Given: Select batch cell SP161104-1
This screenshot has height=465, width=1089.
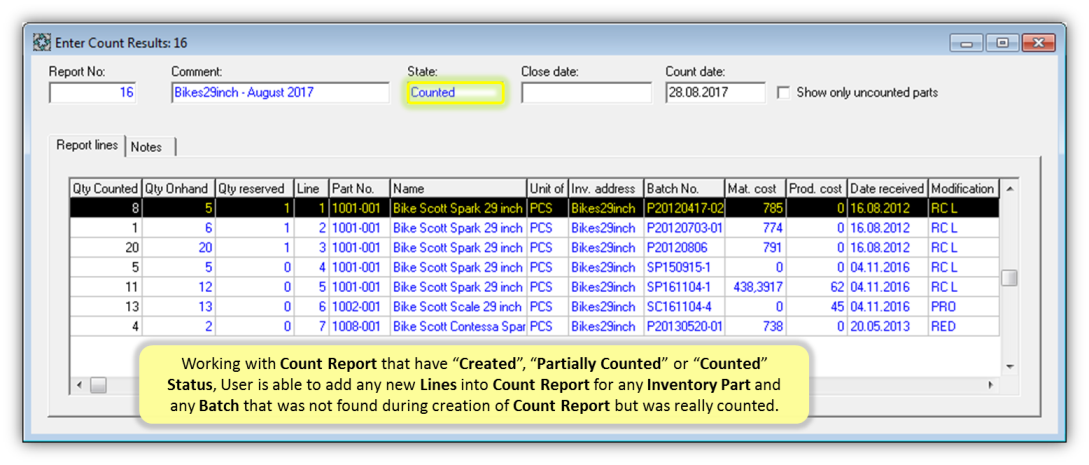Looking at the screenshot, I should point(684,287).
